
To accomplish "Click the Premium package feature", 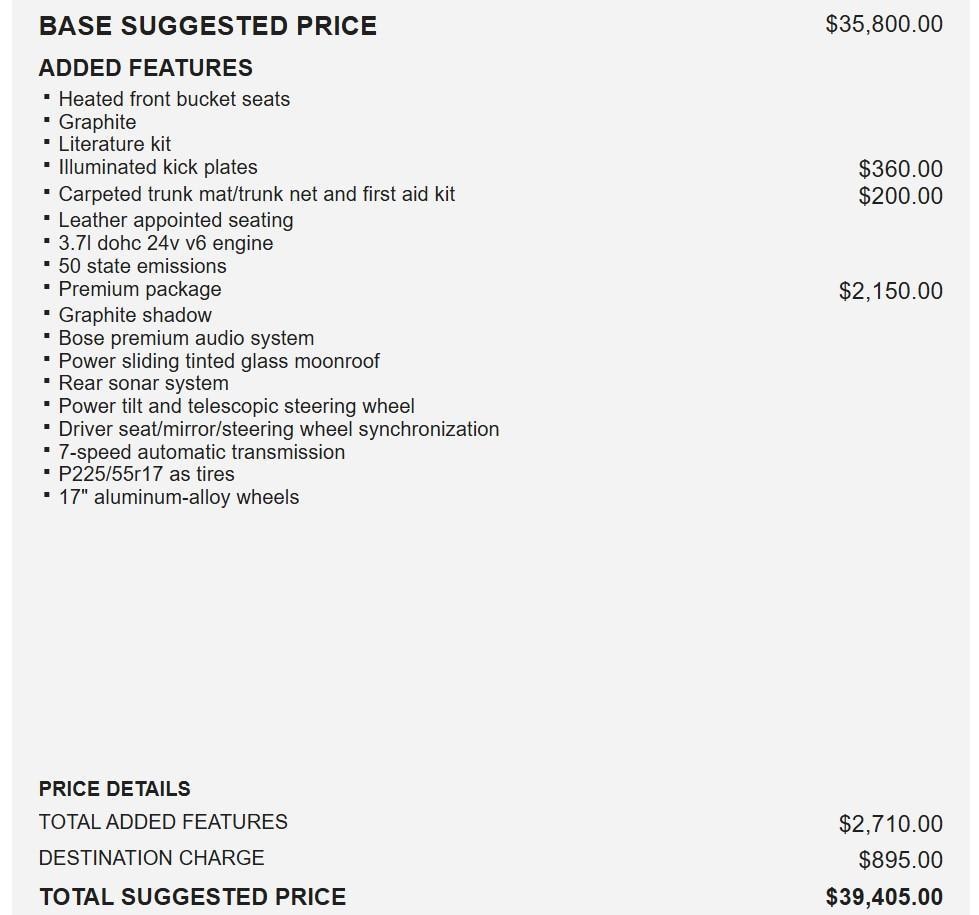I will point(140,289).
